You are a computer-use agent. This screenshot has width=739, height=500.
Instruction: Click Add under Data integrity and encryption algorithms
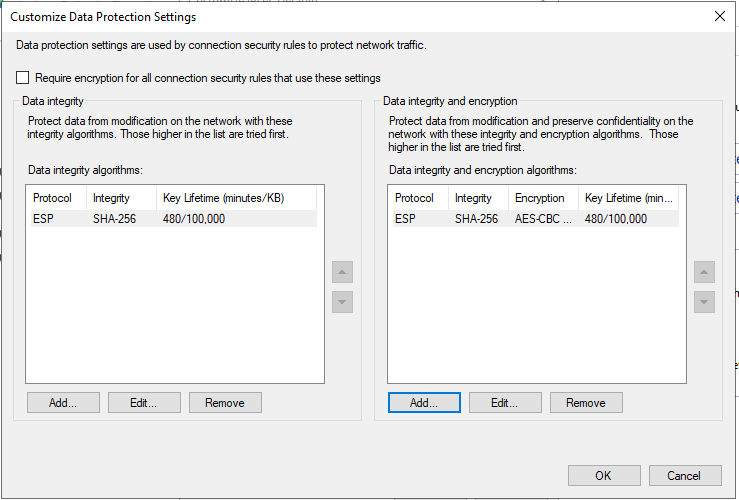point(424,402)
